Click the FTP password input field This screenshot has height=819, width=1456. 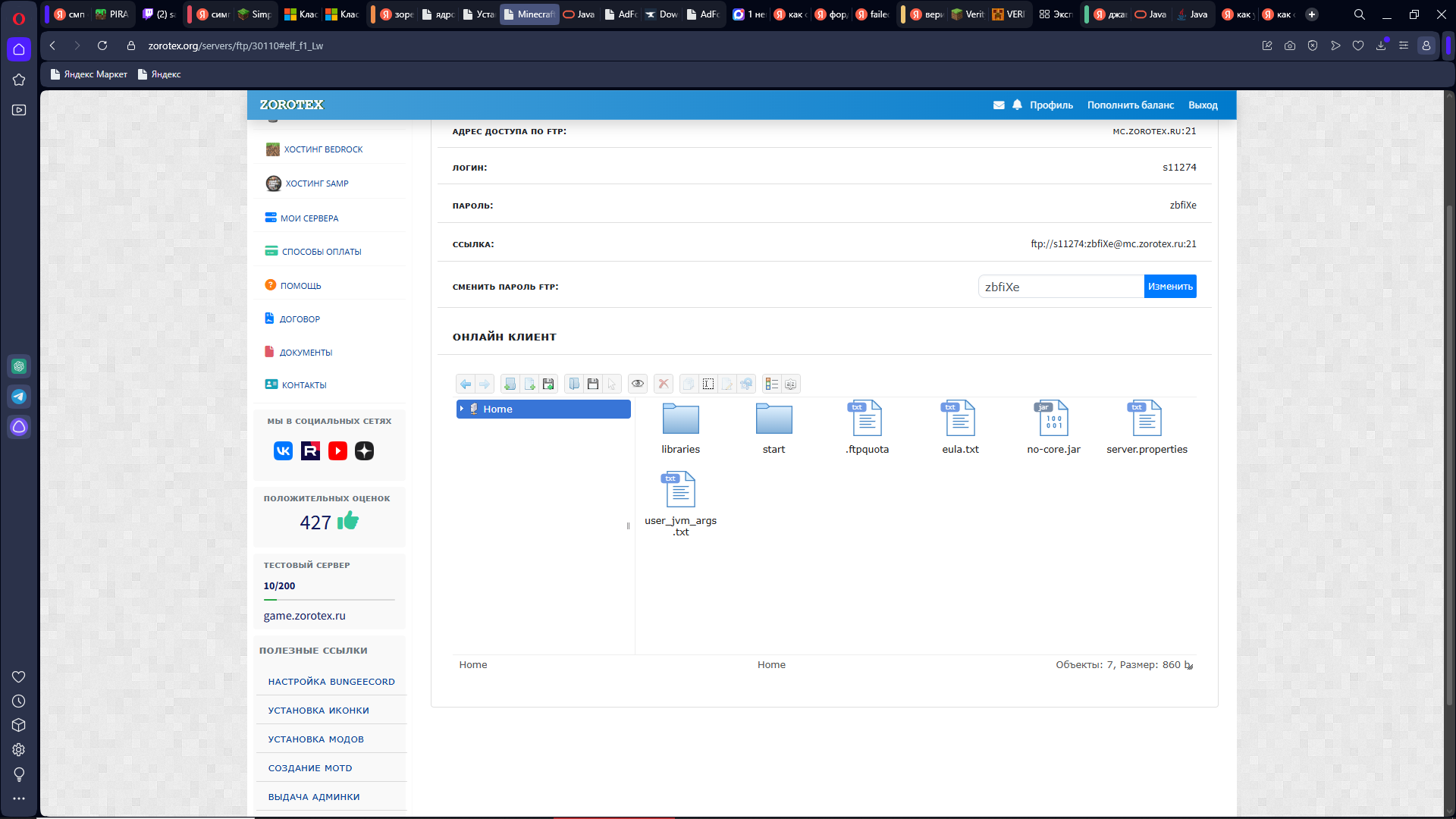click(1061, 287)
